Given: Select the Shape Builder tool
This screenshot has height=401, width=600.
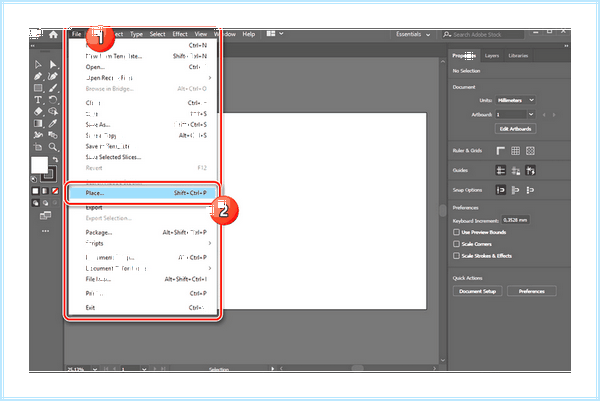Looking at the screenshot, I should coord(53,111).
